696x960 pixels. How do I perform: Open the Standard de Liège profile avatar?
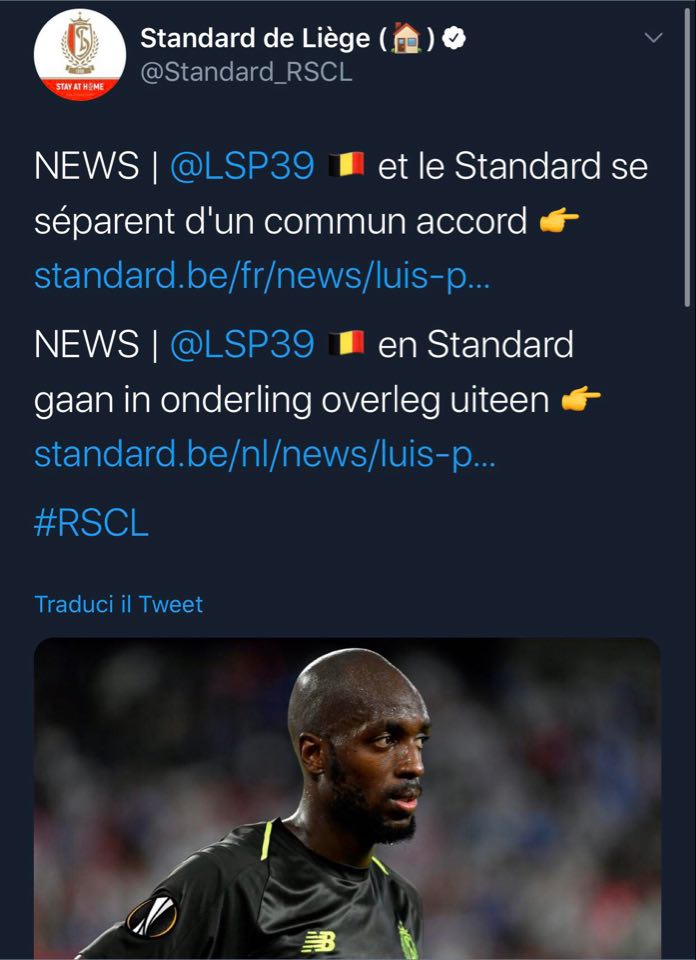click(80, 54)
